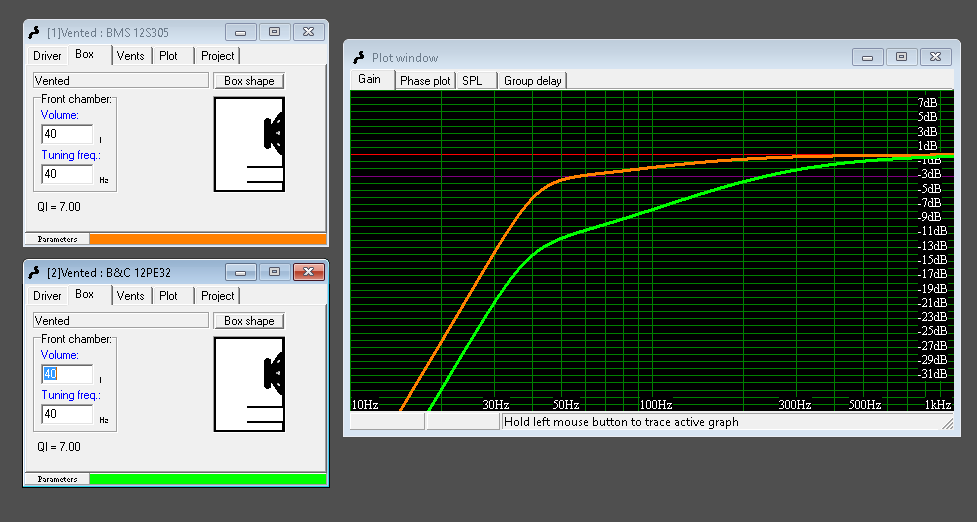Minimize the BMS 12S305 window
This screenshot has height=522, width=977.
point(241,31)
